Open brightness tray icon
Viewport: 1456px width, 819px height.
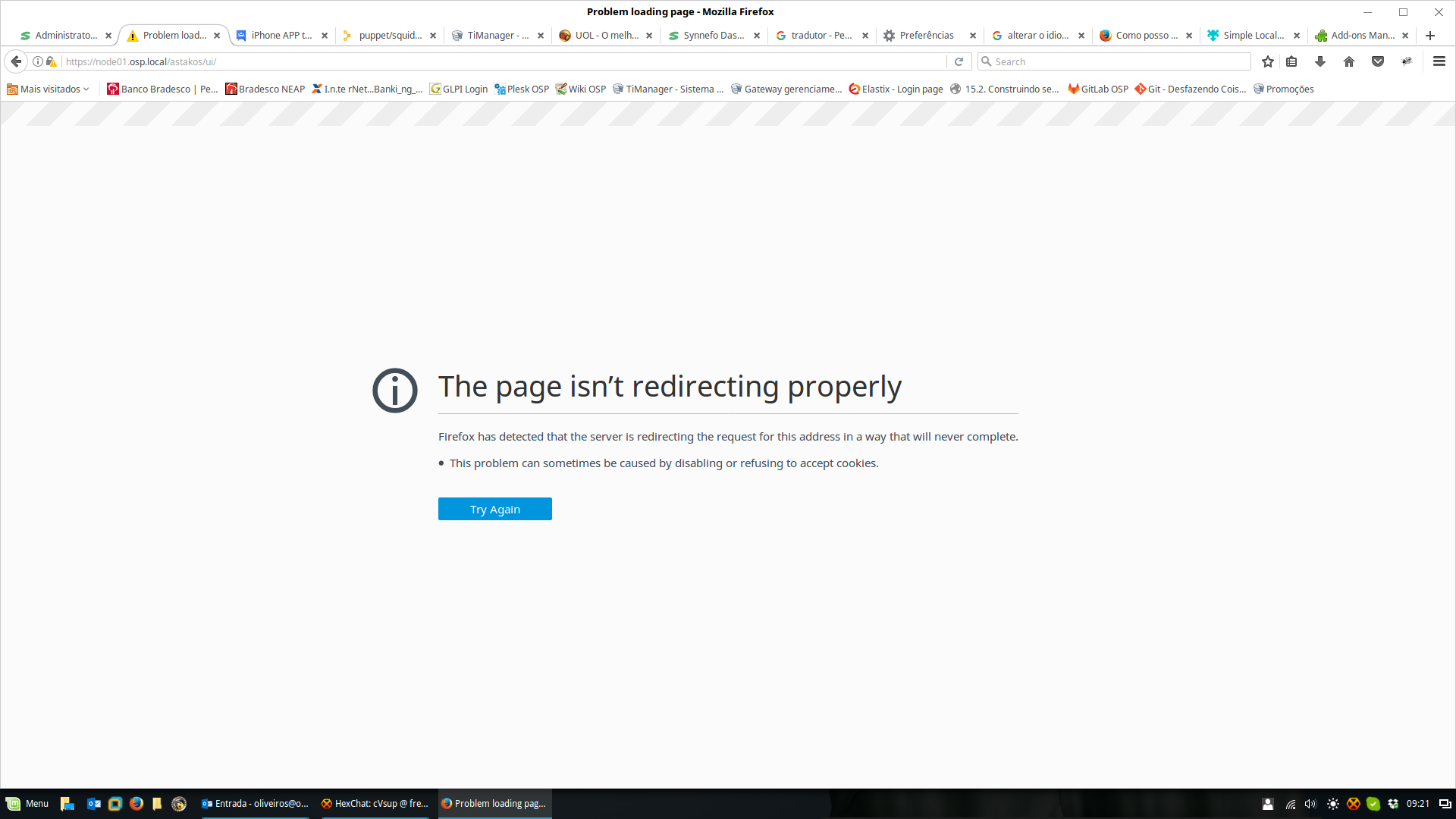click(x=1332, y=804)
